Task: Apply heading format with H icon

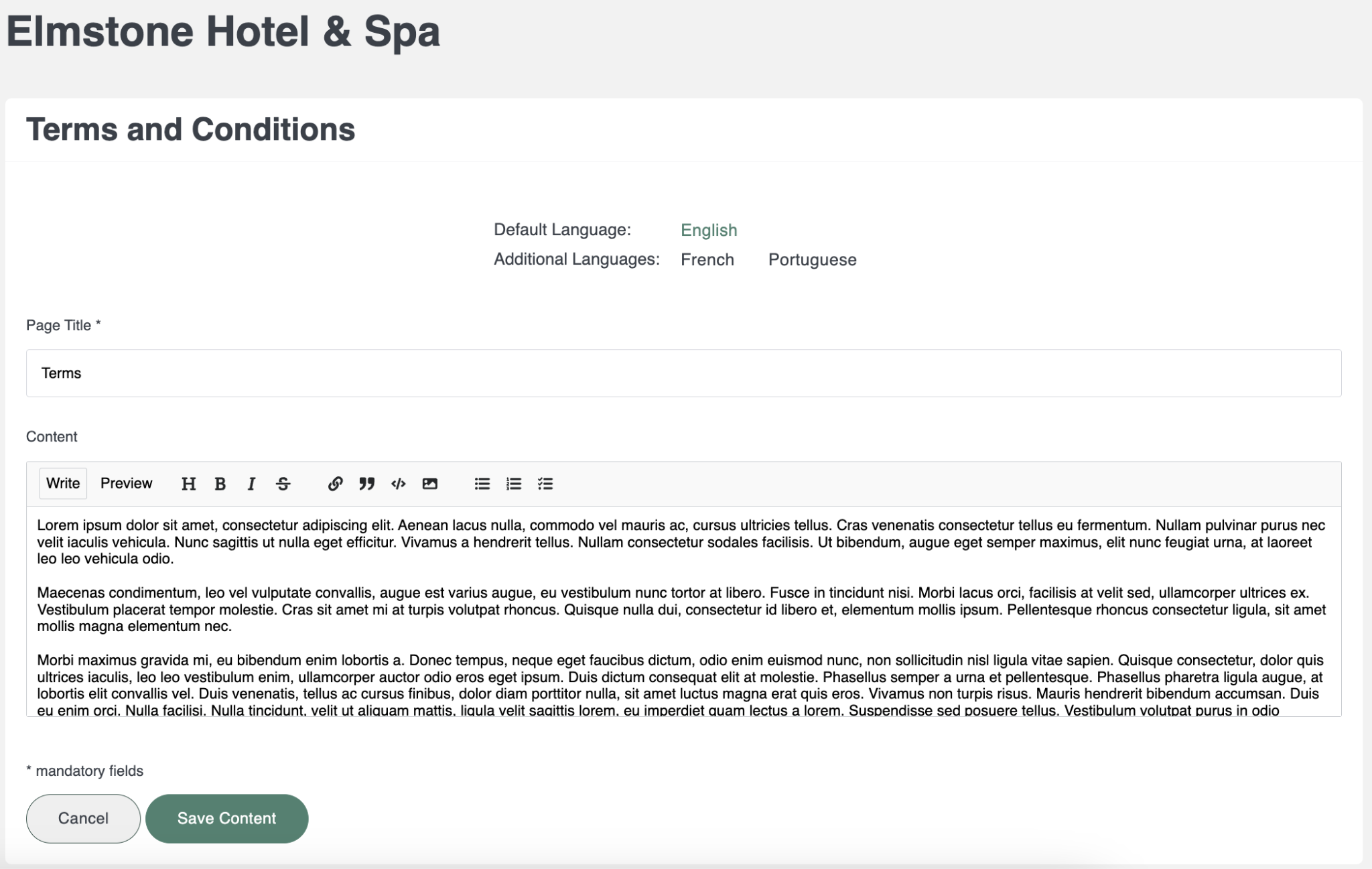Action: click(189, 484)
